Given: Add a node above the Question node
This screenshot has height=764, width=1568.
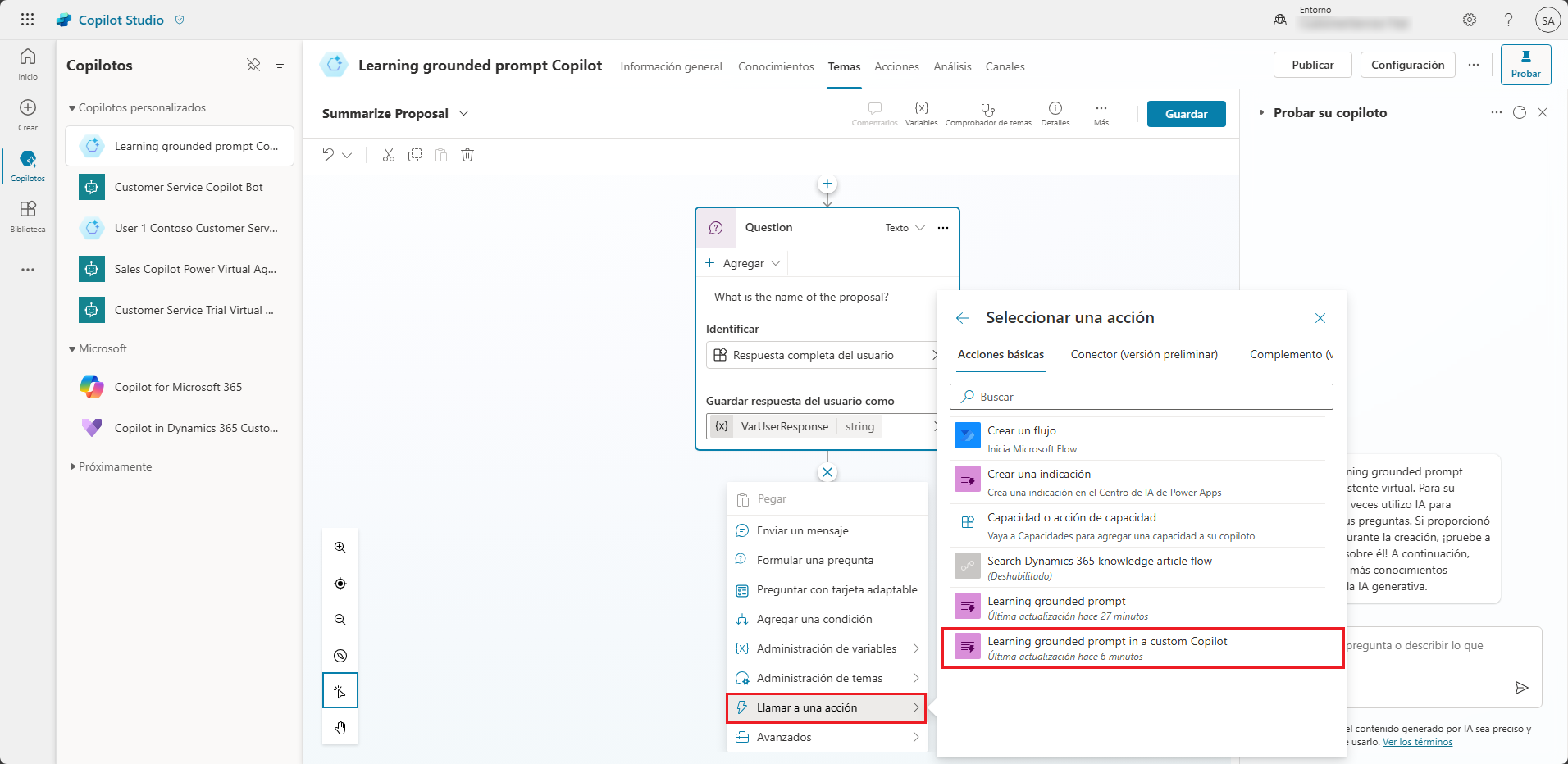Looking at the screenshot, I should (827, 184).
